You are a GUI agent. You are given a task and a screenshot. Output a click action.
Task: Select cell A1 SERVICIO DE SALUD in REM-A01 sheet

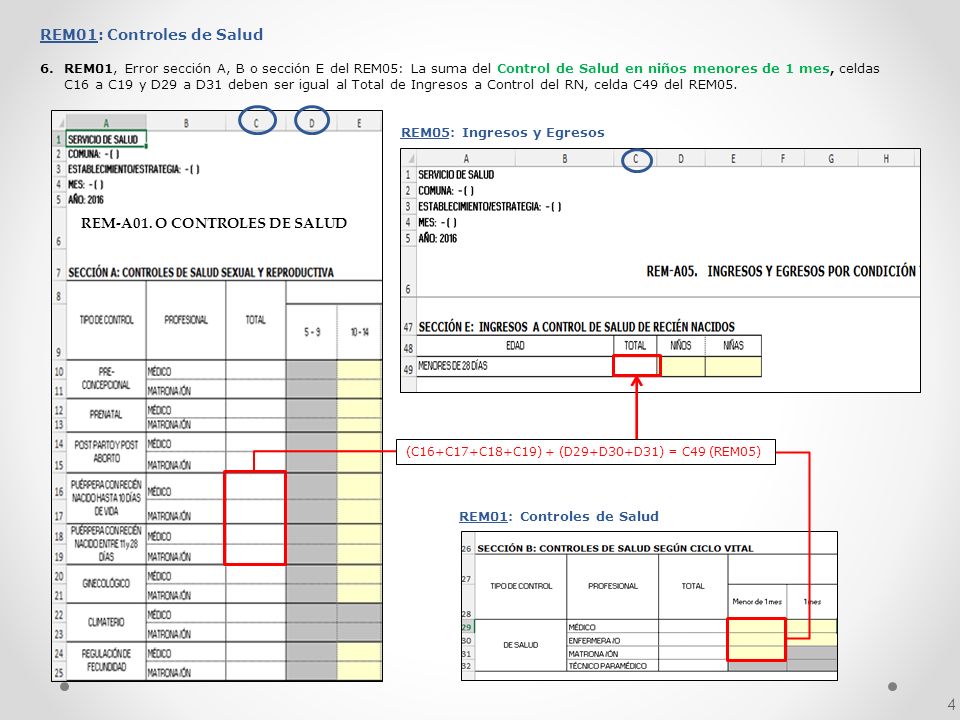(106, 140)
